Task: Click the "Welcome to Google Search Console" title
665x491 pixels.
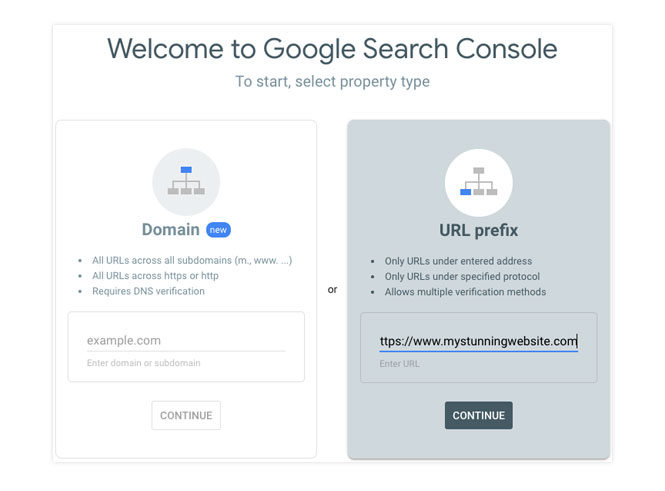Action: 332,49
